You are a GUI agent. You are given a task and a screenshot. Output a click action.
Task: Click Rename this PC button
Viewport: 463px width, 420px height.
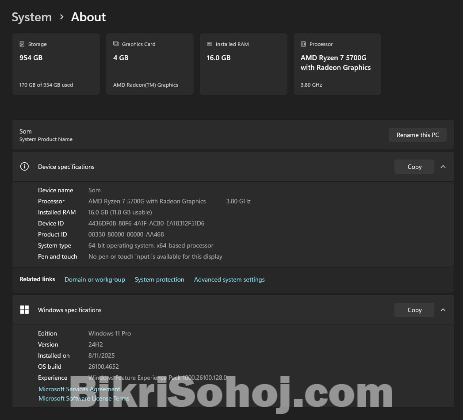pyautogui.click(x=418, y=135)
